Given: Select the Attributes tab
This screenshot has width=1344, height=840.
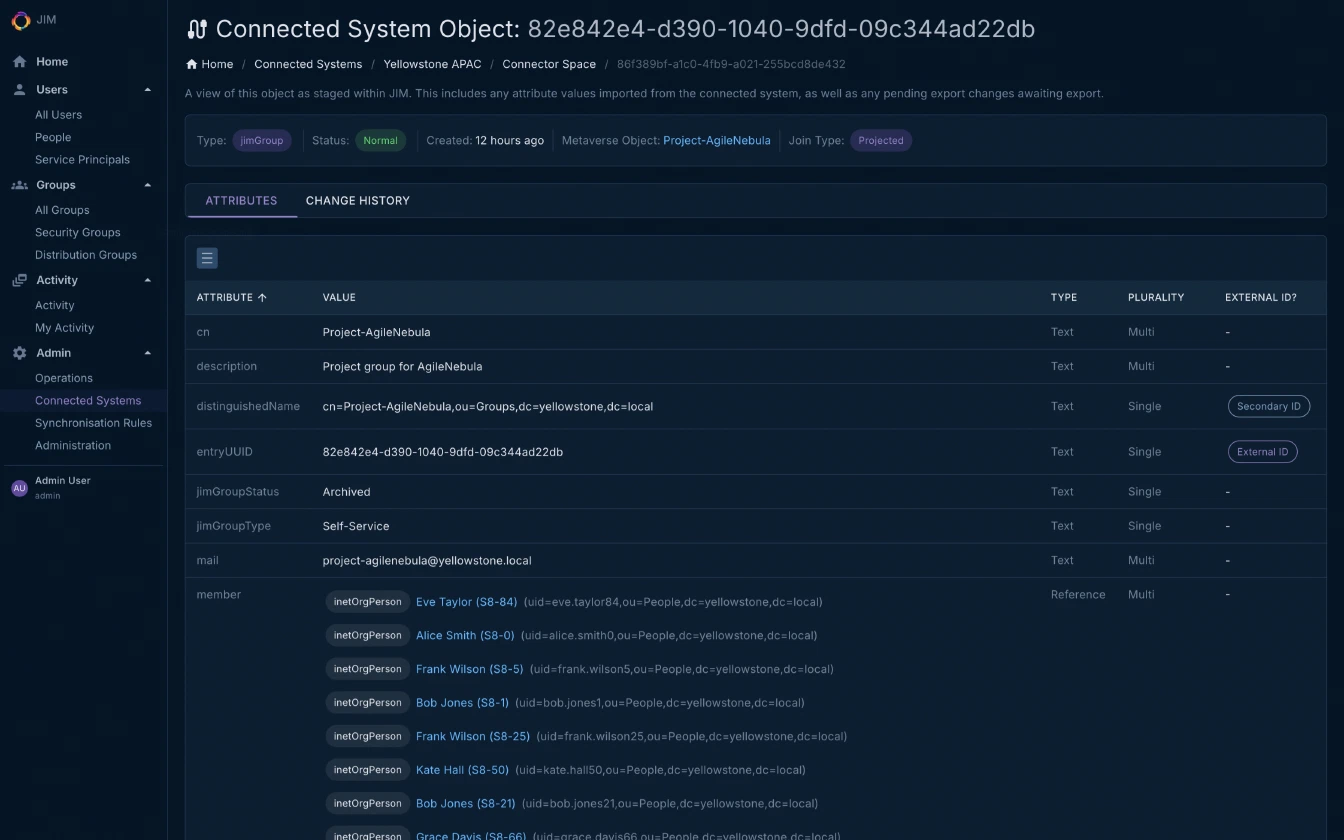Looking at the screenshot, I should [241, 200].
